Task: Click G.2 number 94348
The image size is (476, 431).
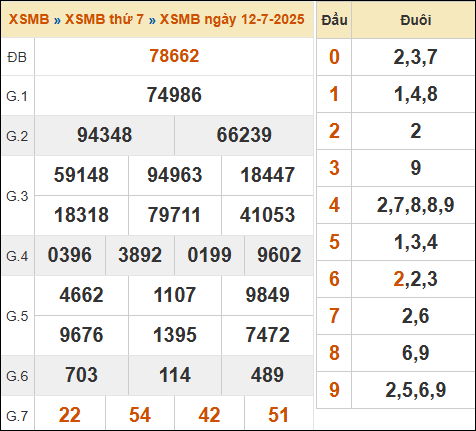Action: click(x=104, y=135)
